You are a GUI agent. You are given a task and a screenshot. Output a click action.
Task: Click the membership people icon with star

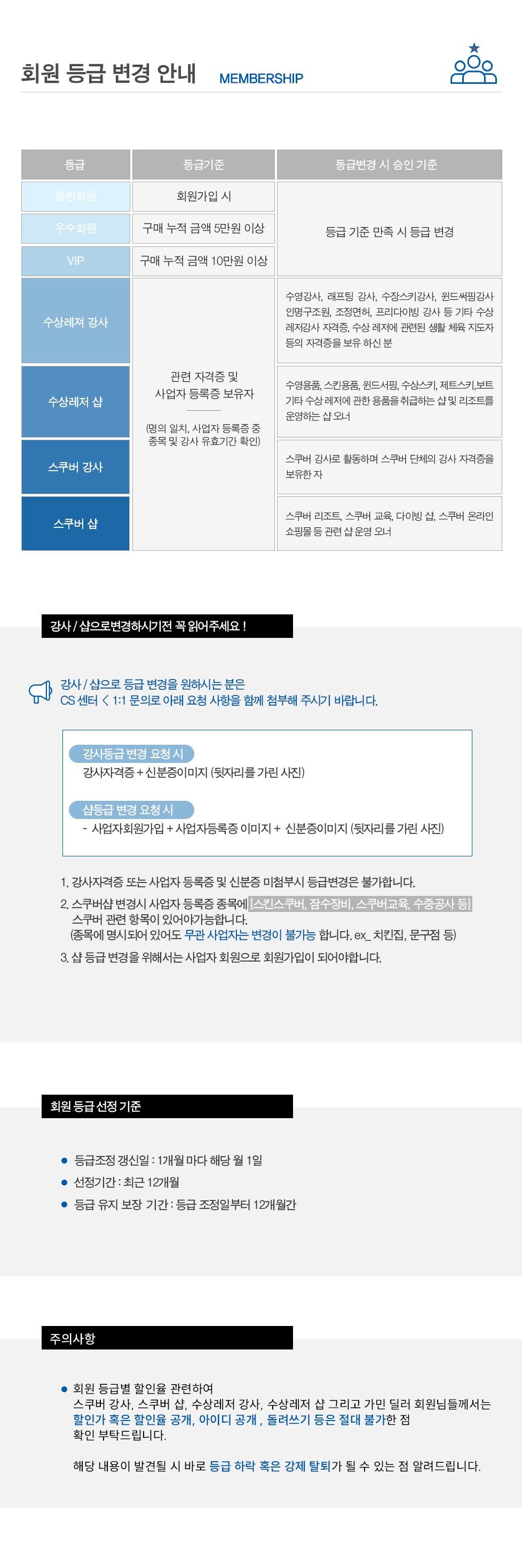coord(473,64)
